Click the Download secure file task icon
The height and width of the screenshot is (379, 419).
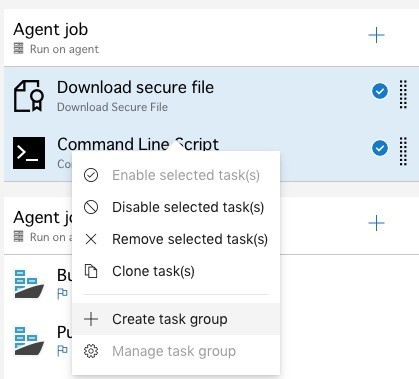click(x=29, y=96)
